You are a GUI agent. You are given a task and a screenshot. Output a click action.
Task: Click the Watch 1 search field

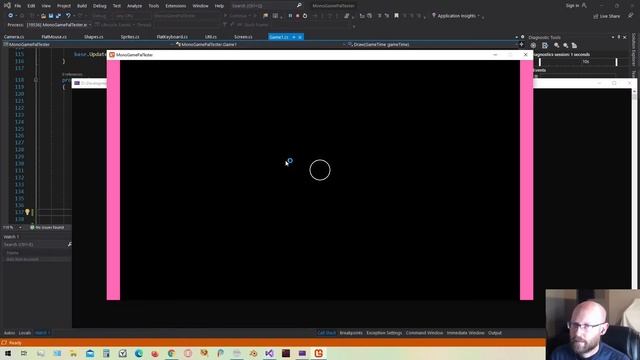click(35, 244)
